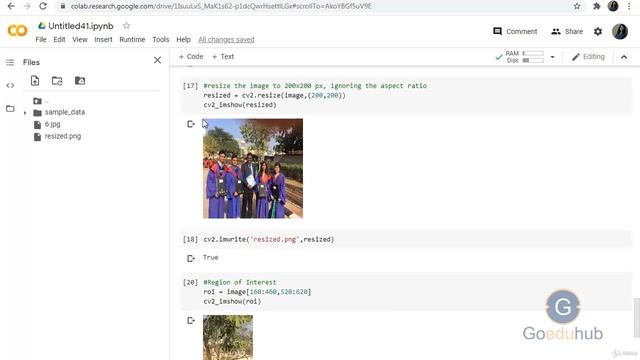Open the Runtime menu

pyautogui.click(x=132, y=40)
